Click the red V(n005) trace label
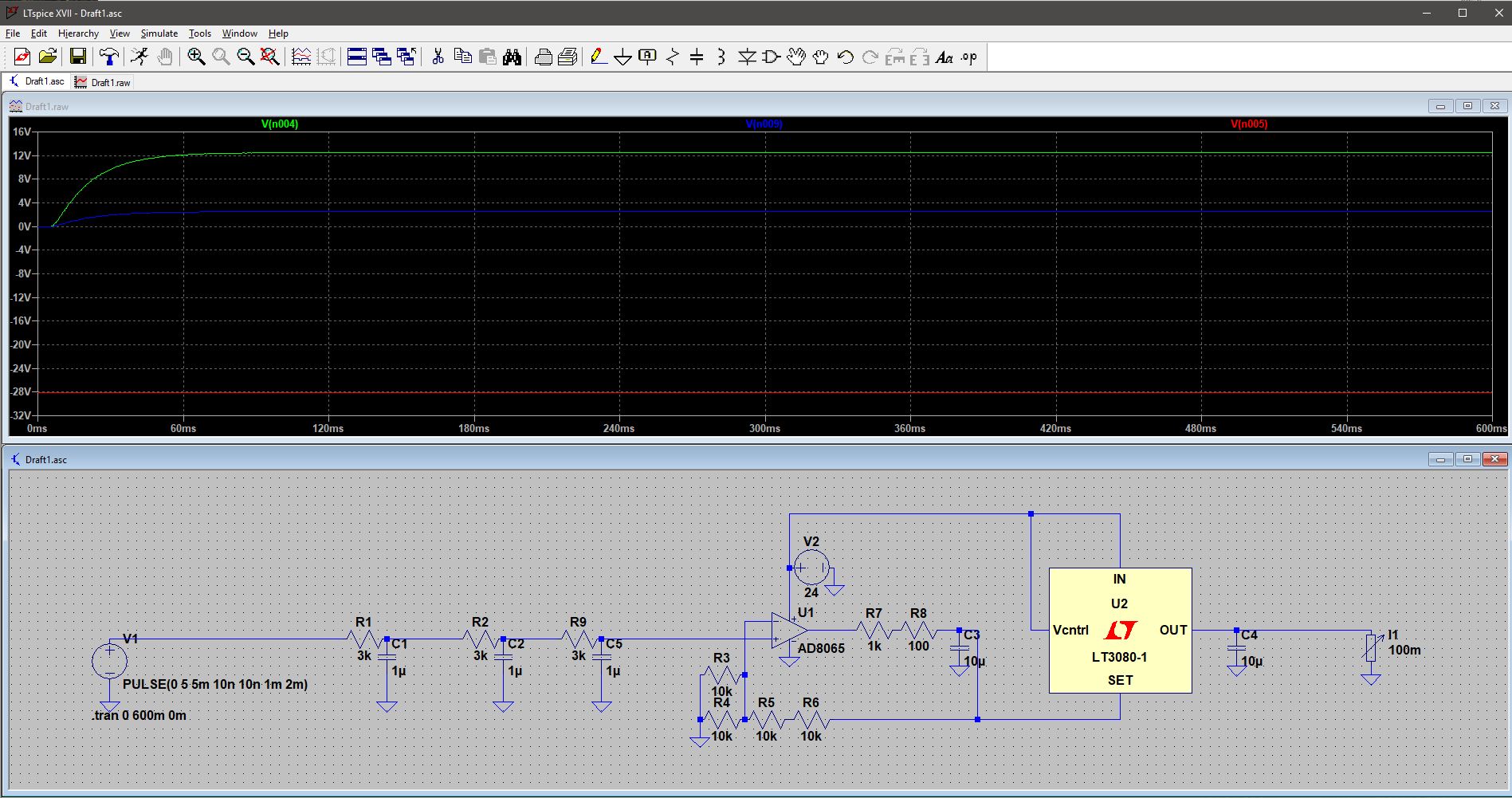 1249,124
